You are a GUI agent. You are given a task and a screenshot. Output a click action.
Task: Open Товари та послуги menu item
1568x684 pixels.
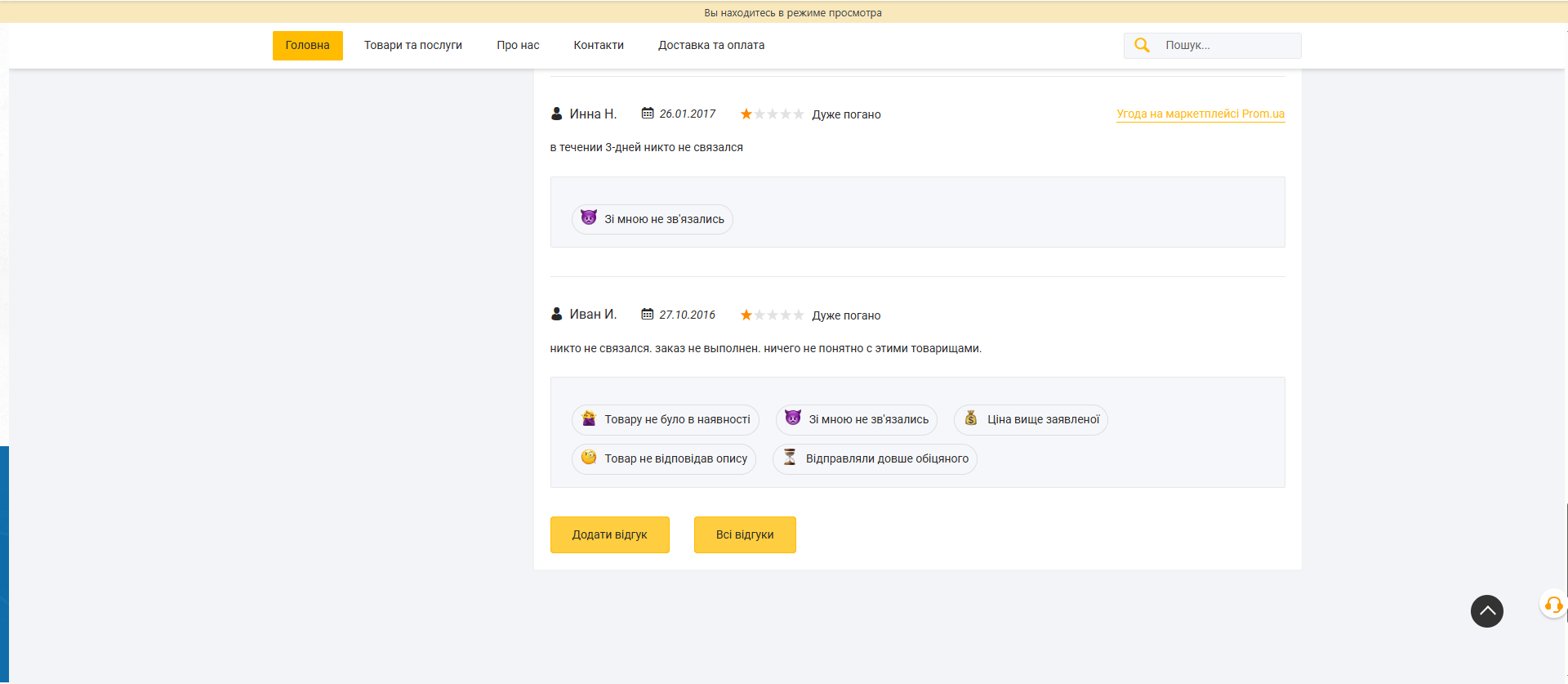[x=413, y=46]
